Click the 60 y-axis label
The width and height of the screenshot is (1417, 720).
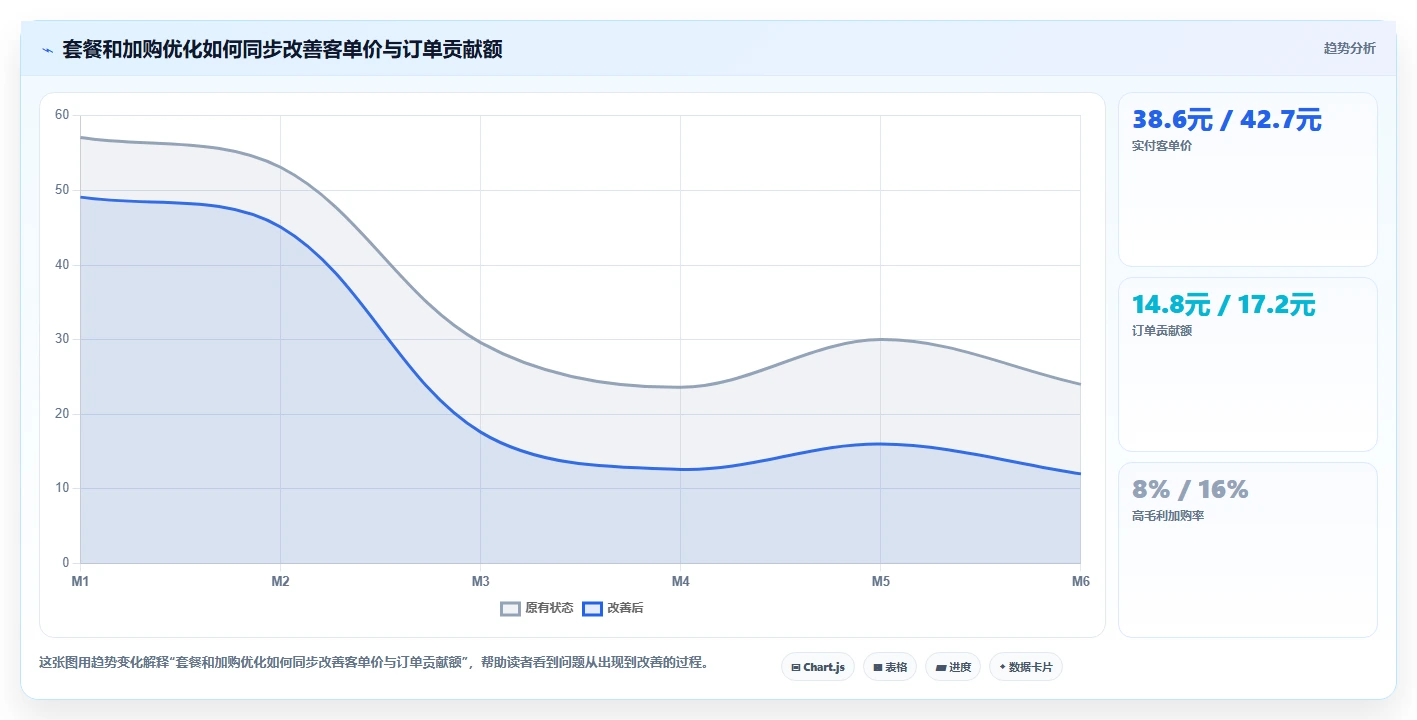click(x=62, y=115)
